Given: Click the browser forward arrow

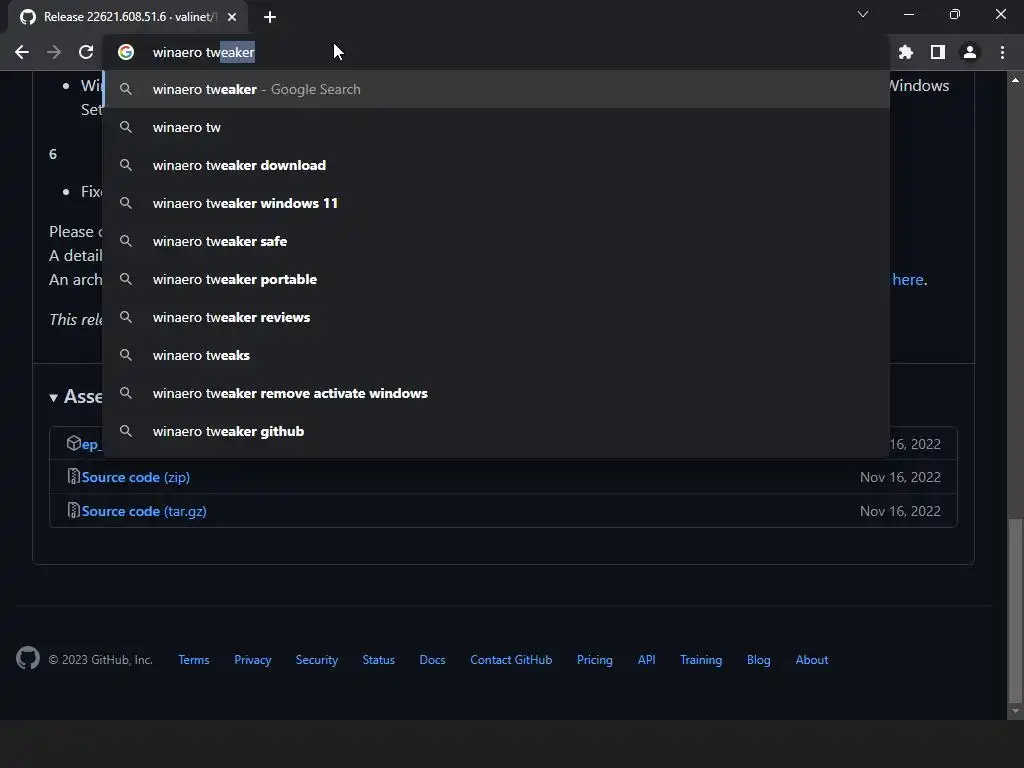Looking at the screenshot, I should (x=54, y=52).
